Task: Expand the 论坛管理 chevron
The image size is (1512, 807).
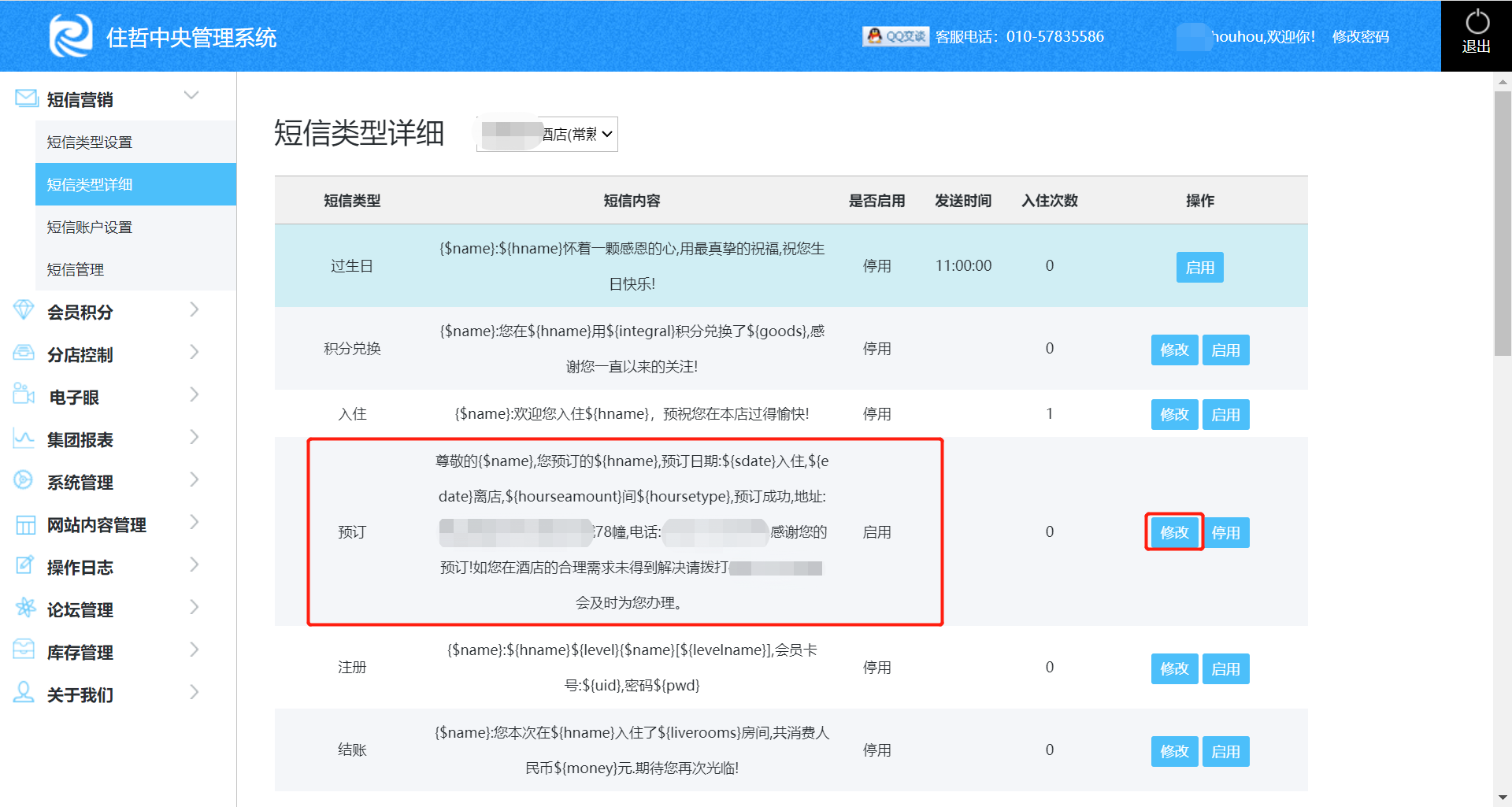Action: 195,607
